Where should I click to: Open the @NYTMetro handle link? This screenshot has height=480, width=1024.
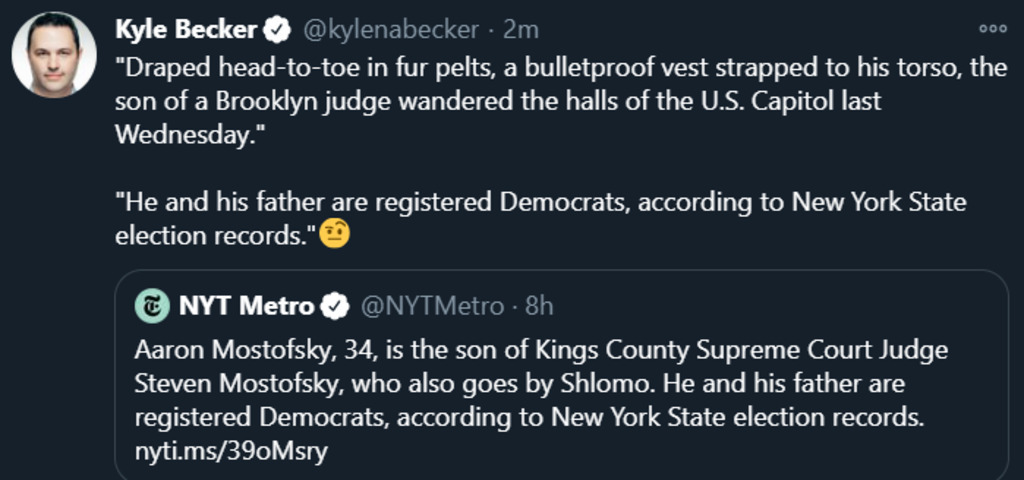coord(430,306)
